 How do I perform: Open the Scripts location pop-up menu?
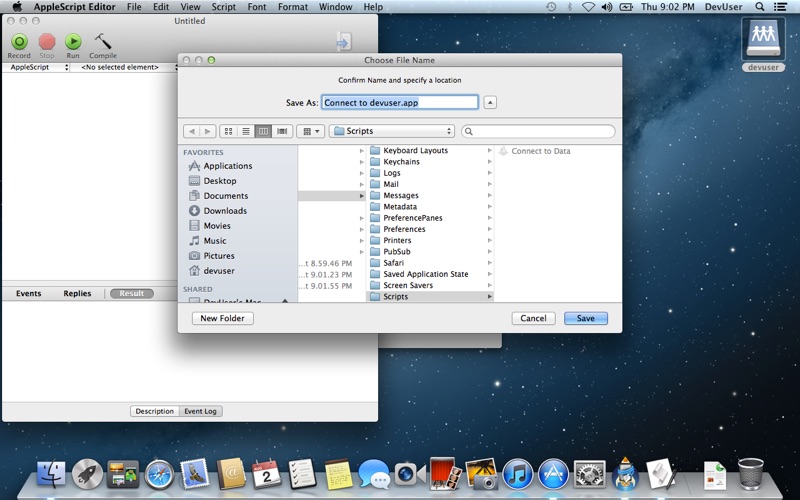click(x=392, y=131)
